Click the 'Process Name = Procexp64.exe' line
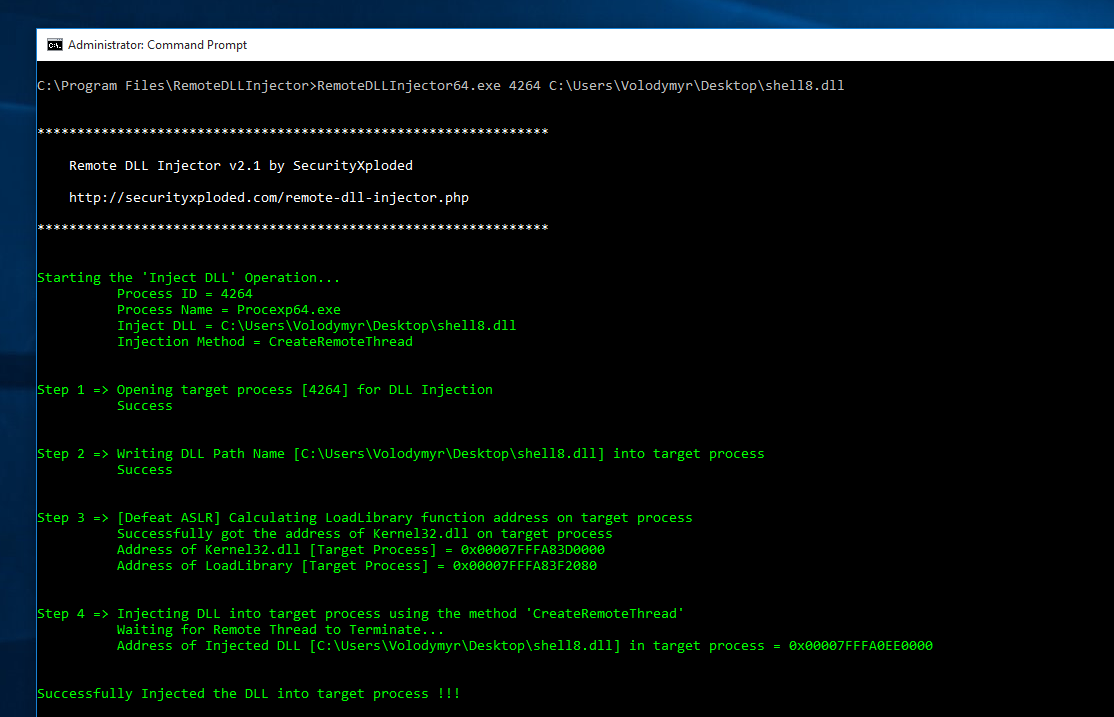Image resolution: width=1114 pixels, height=717 pixels. pyautogui.click(x=229, y=310)
